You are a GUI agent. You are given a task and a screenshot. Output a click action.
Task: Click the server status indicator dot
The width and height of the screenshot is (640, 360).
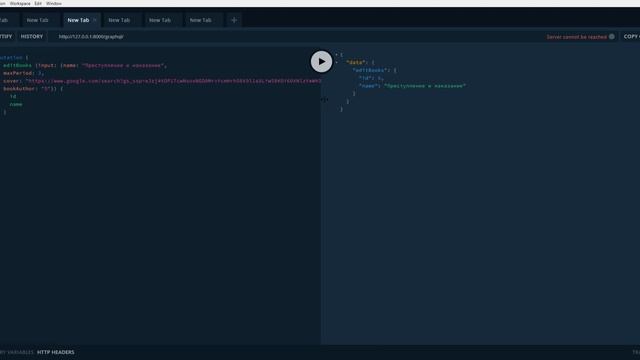coord(611,36)
